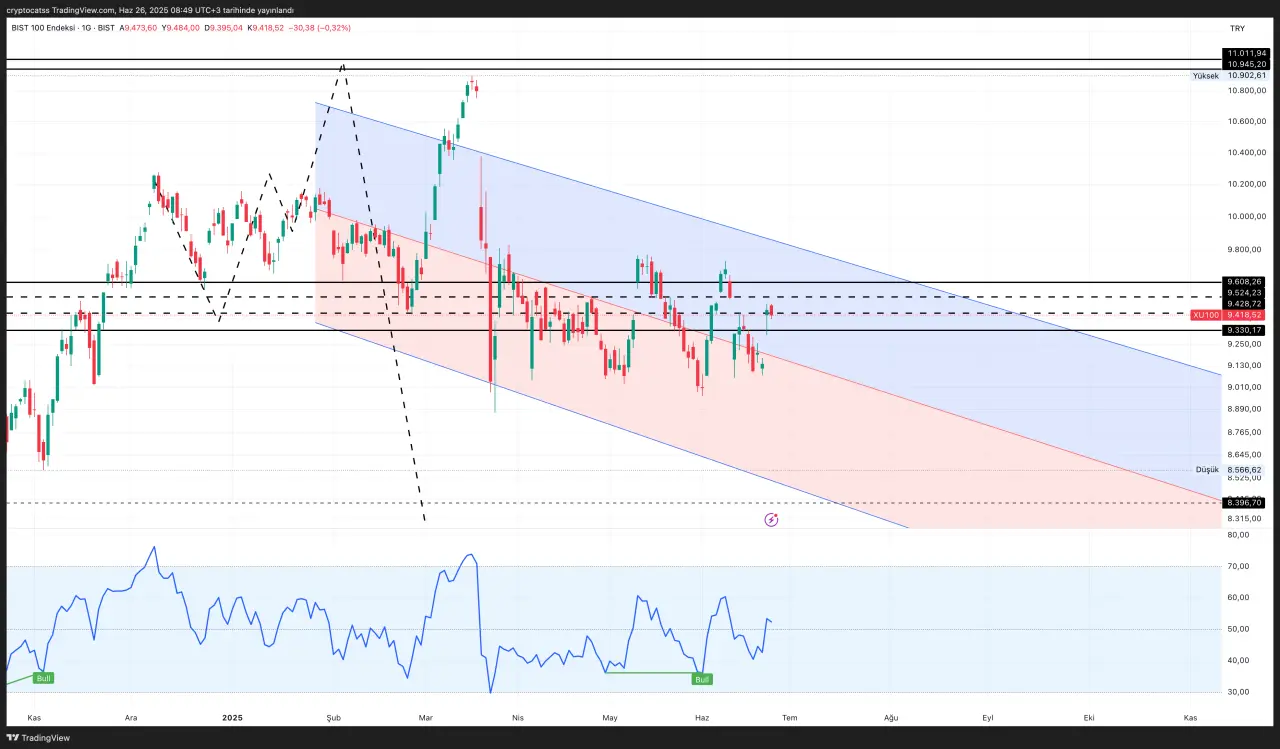Viewport: 1280px width, 749px height.
Task: Click the red XU100 price tag
Action: [x=1228, y=315]
